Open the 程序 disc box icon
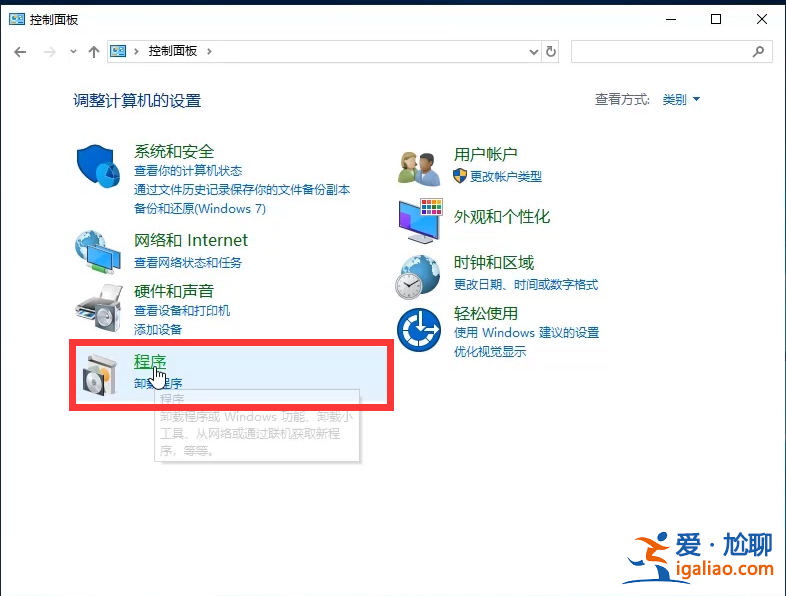 pyautogui.click(x=100, y=374)
